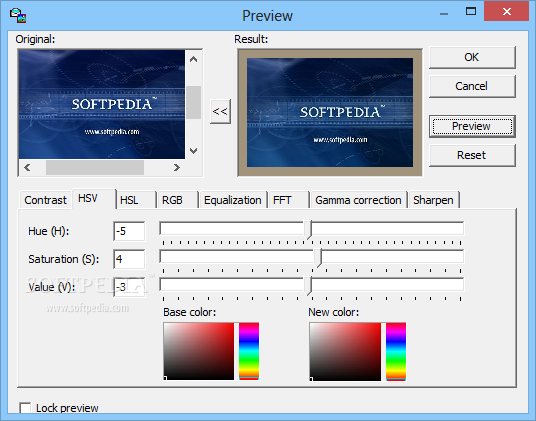The image size is (536, 421).
Task: Open the Gamma correction tab
Action: click(358, 200)
